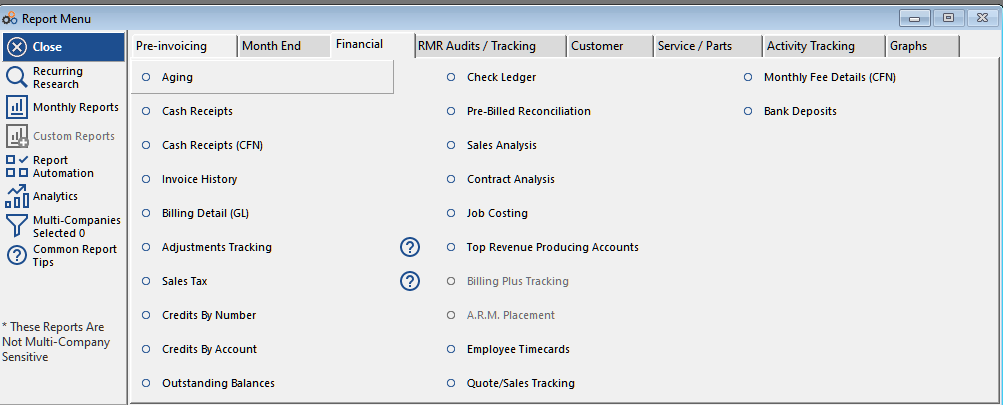Click the Report Automation icon
Viewport: 1003px width, 405px height.
pos(17,166)
